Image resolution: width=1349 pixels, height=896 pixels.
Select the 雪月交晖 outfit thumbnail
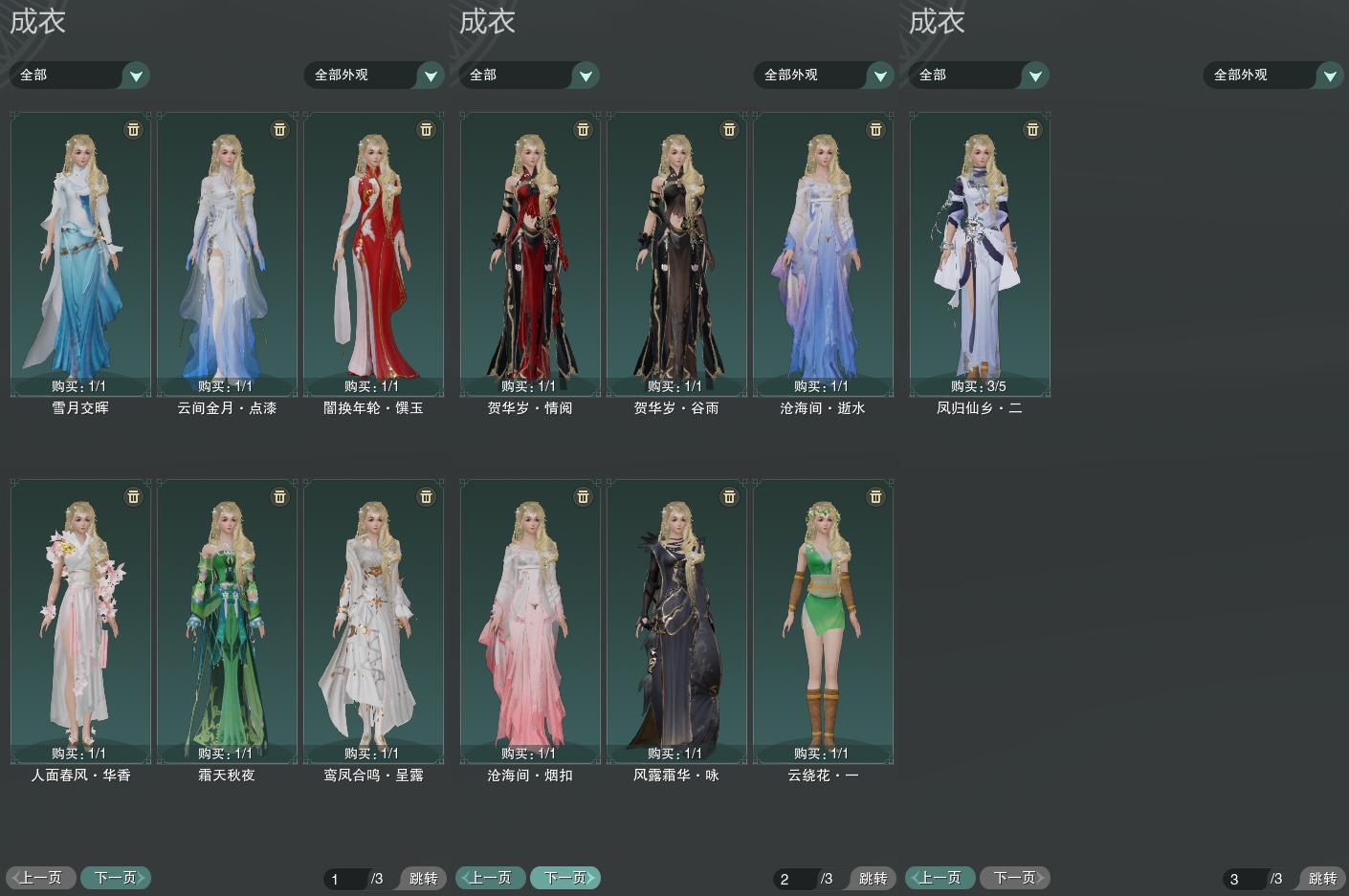pos(80,254)
